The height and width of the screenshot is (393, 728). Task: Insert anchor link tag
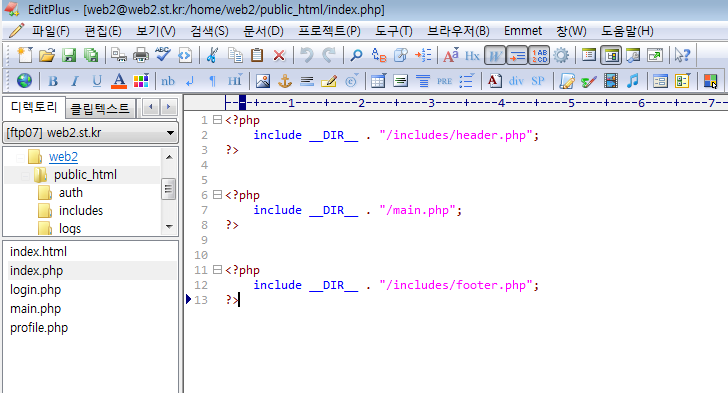click(x=285, y=81)
